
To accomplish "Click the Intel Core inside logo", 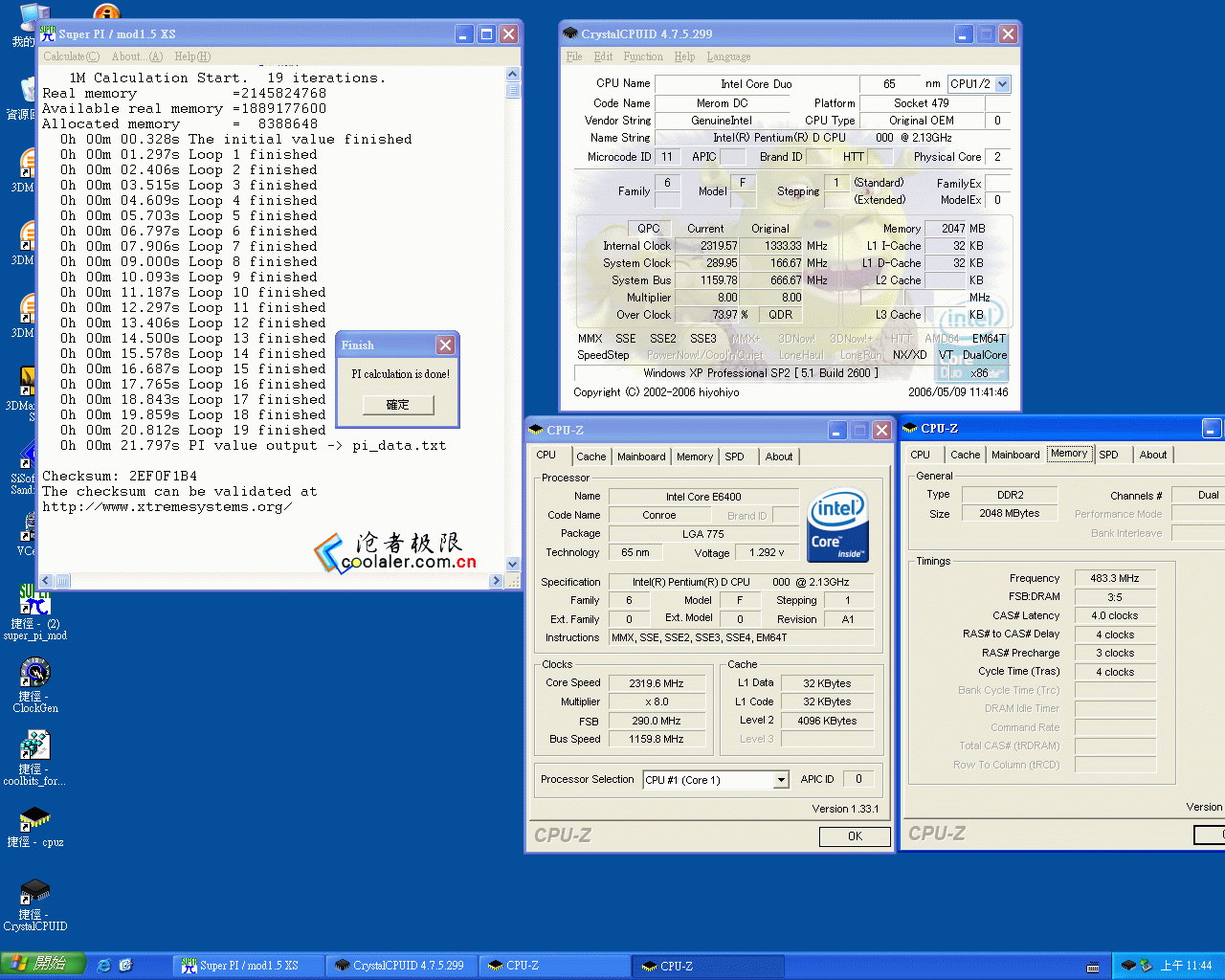I will pos(837,525).
